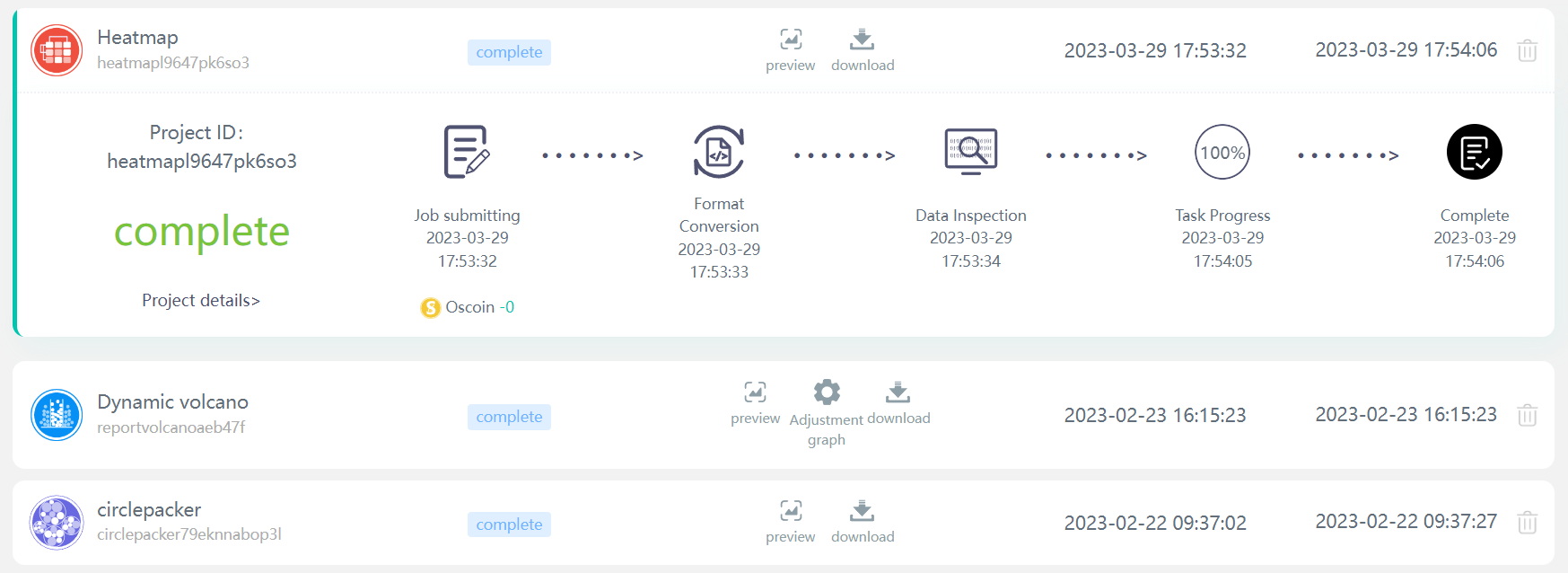
Task: Click the Heatmap project icon
Action: pos(57,50)
